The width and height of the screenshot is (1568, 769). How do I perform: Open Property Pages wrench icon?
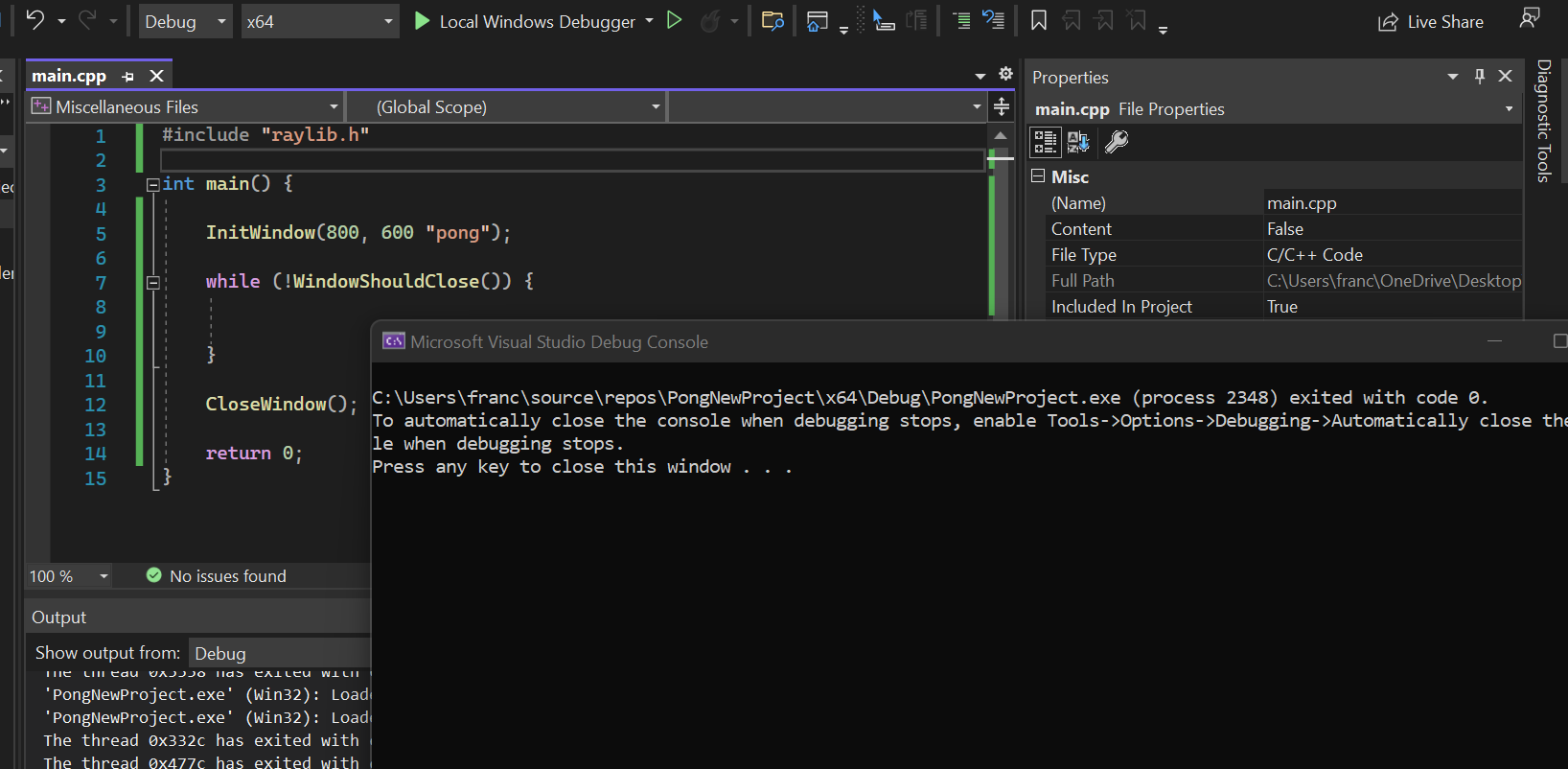click(1117, 142)
